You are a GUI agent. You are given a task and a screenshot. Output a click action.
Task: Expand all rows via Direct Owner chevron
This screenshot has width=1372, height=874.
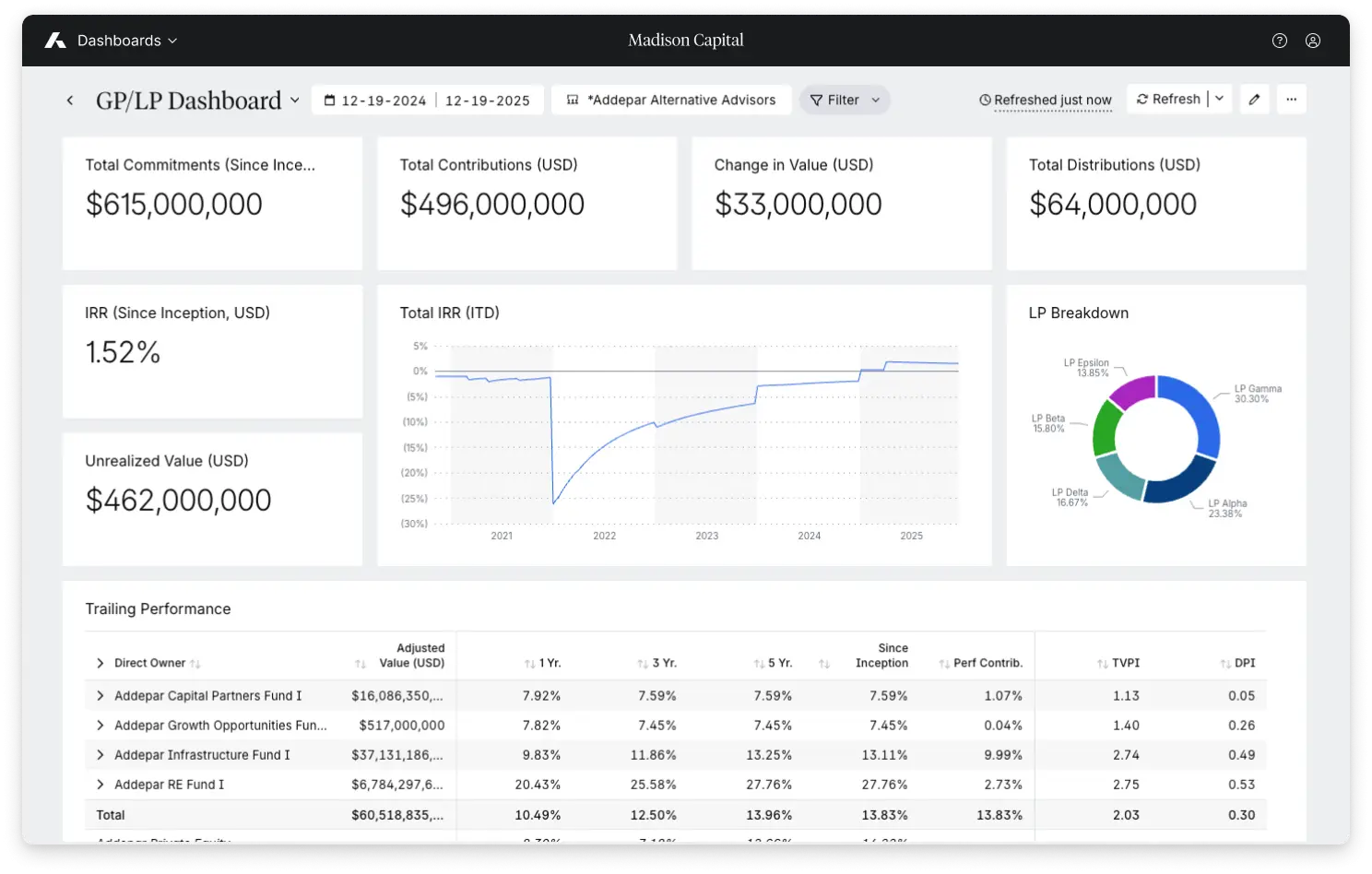coord(101,663)
